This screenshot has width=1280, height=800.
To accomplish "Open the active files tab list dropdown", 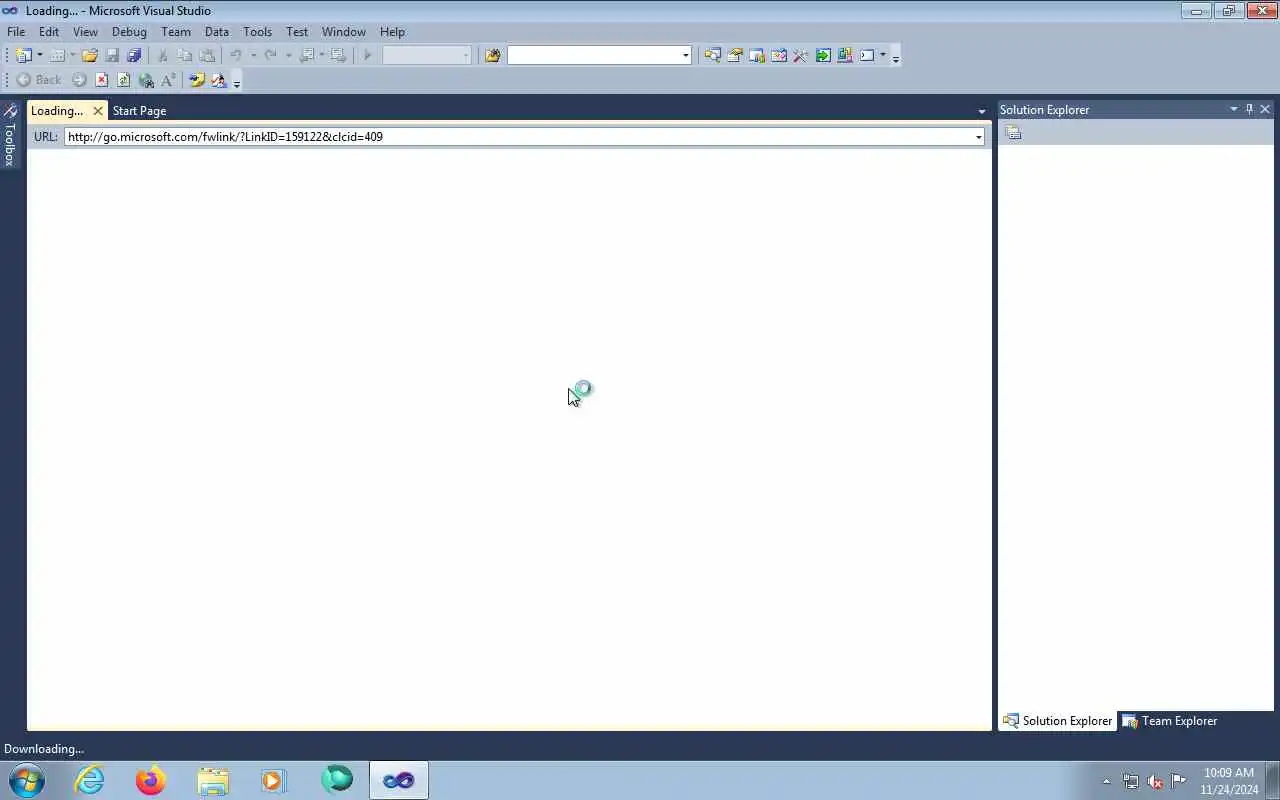I will (x=982, y=111).
